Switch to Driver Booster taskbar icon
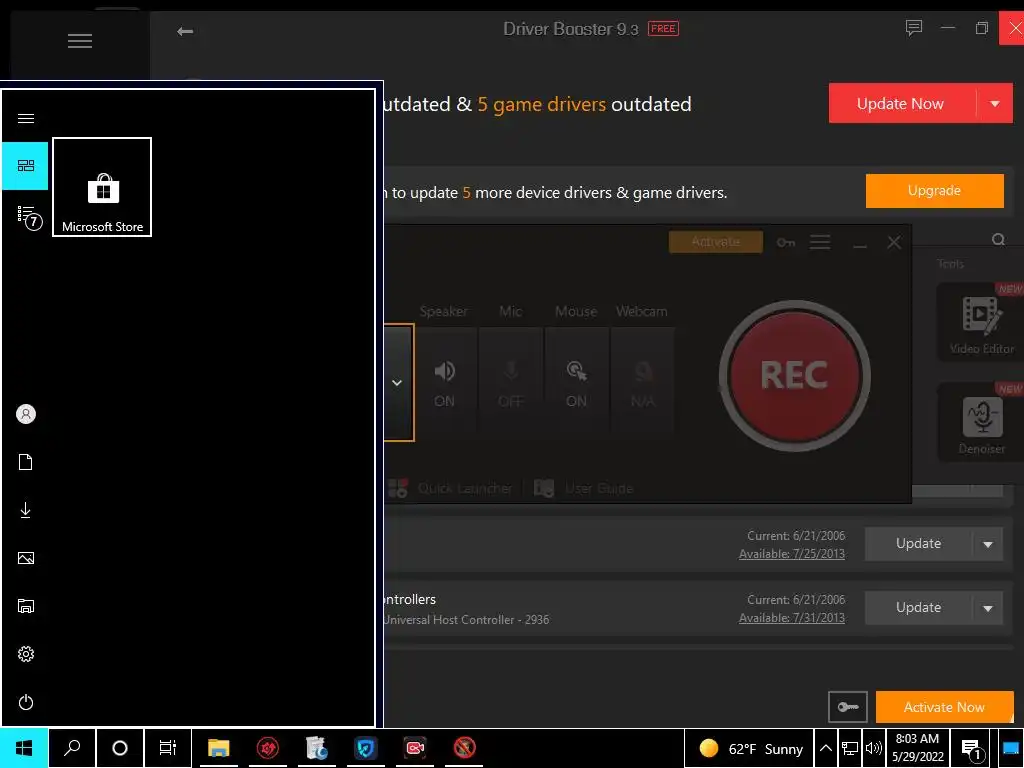The width and height of the screenshot is (1024, 768). tap(267, 748)
